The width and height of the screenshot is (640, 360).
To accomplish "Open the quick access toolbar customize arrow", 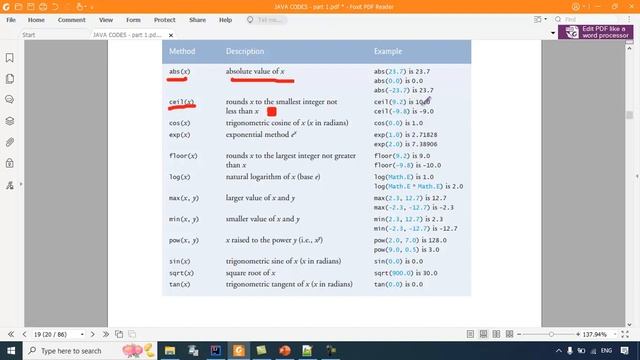I will tap(92, 7).
